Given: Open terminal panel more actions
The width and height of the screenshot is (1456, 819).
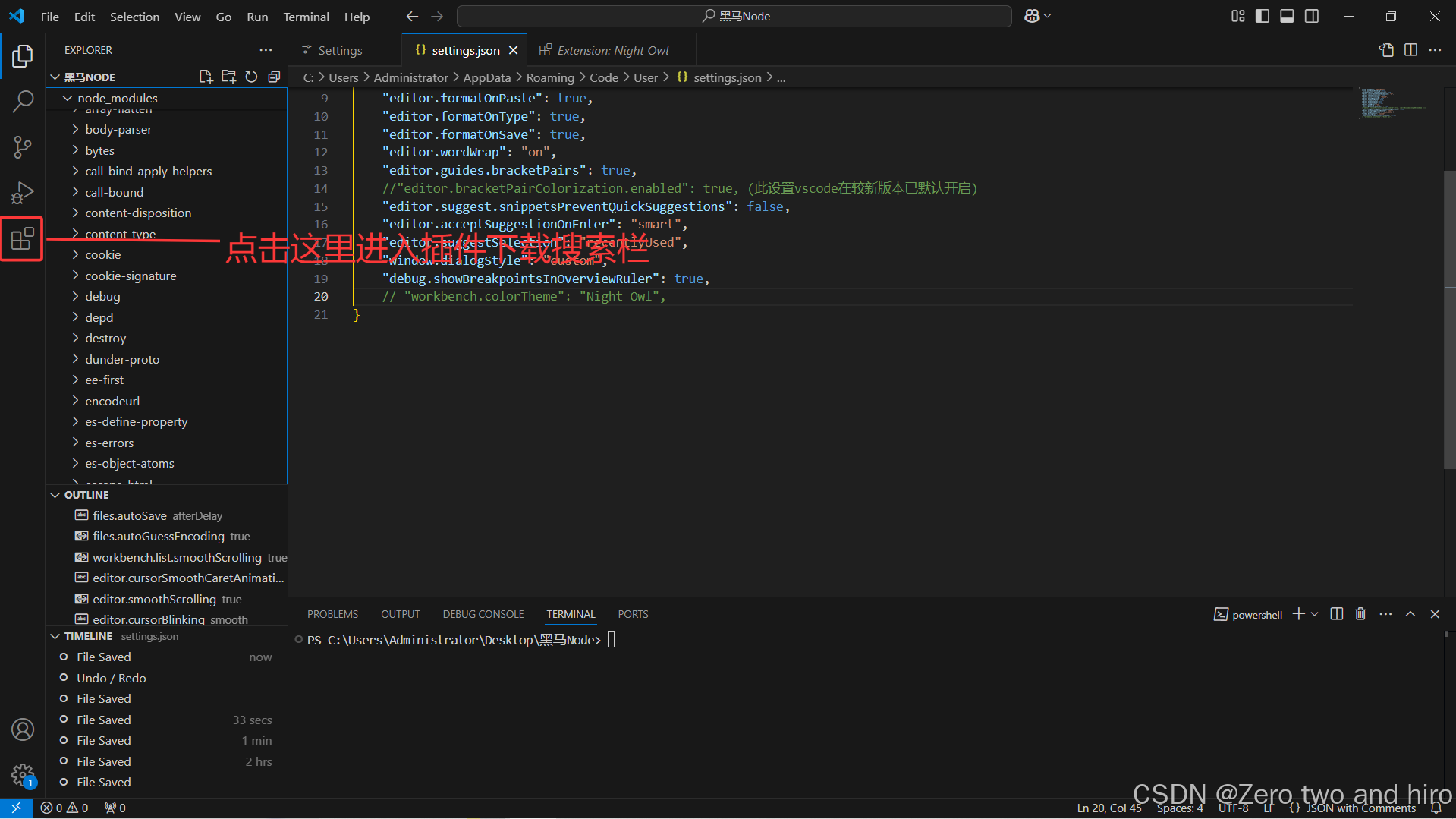Looking at the screenshot, I should point(1385,614).
